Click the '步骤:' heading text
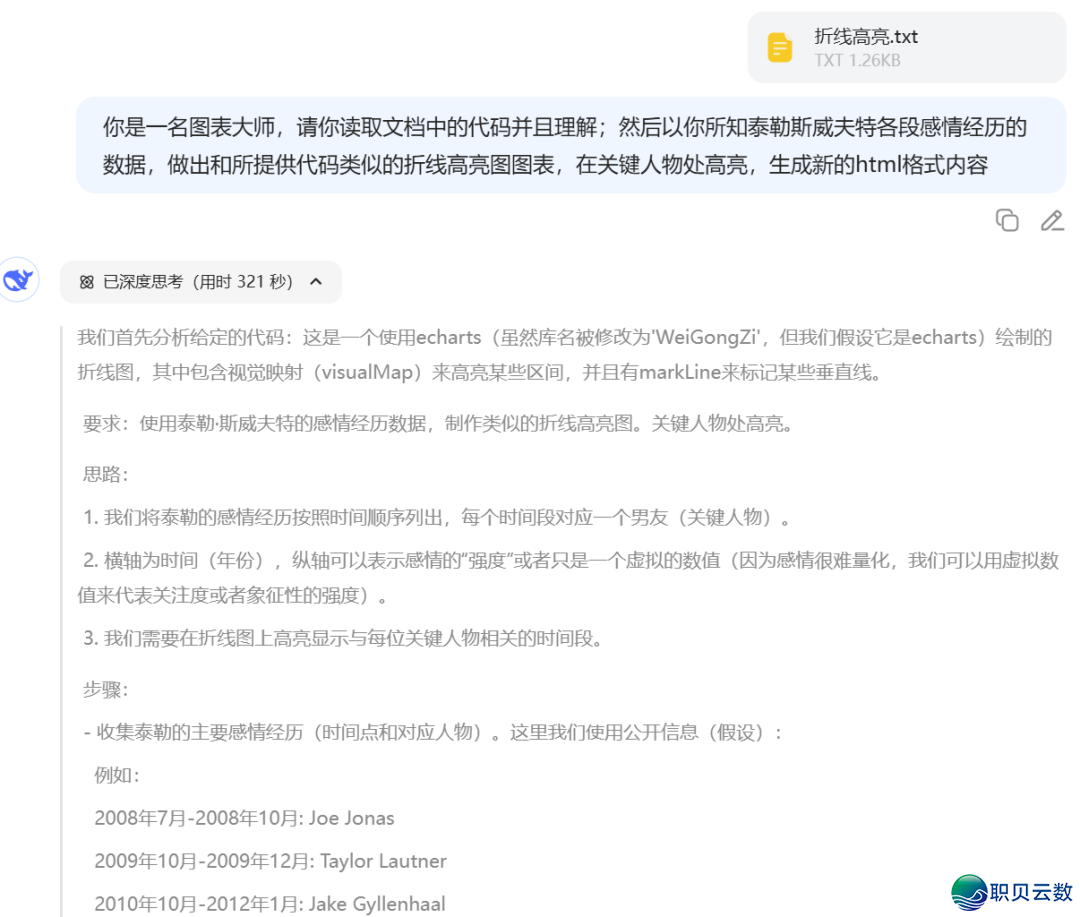 point(105,690)
